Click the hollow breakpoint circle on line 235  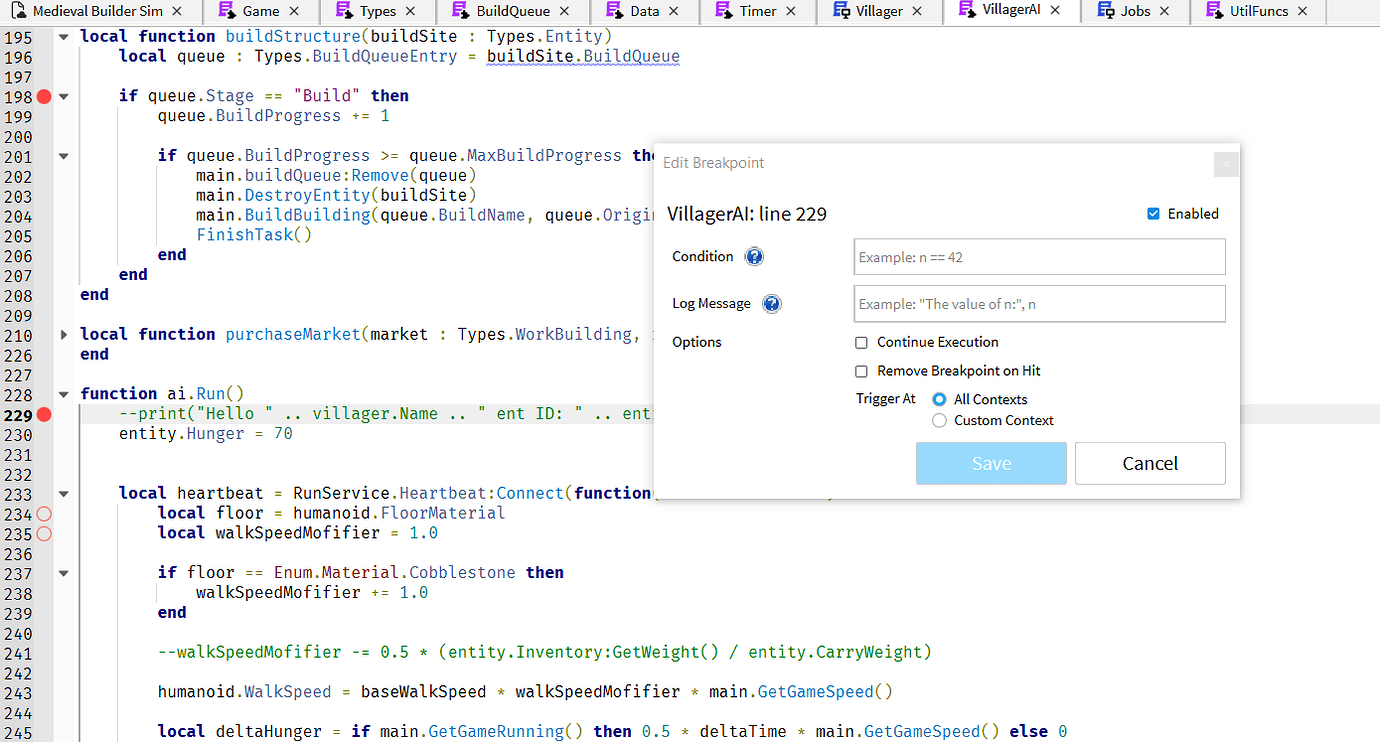[42, 534]
